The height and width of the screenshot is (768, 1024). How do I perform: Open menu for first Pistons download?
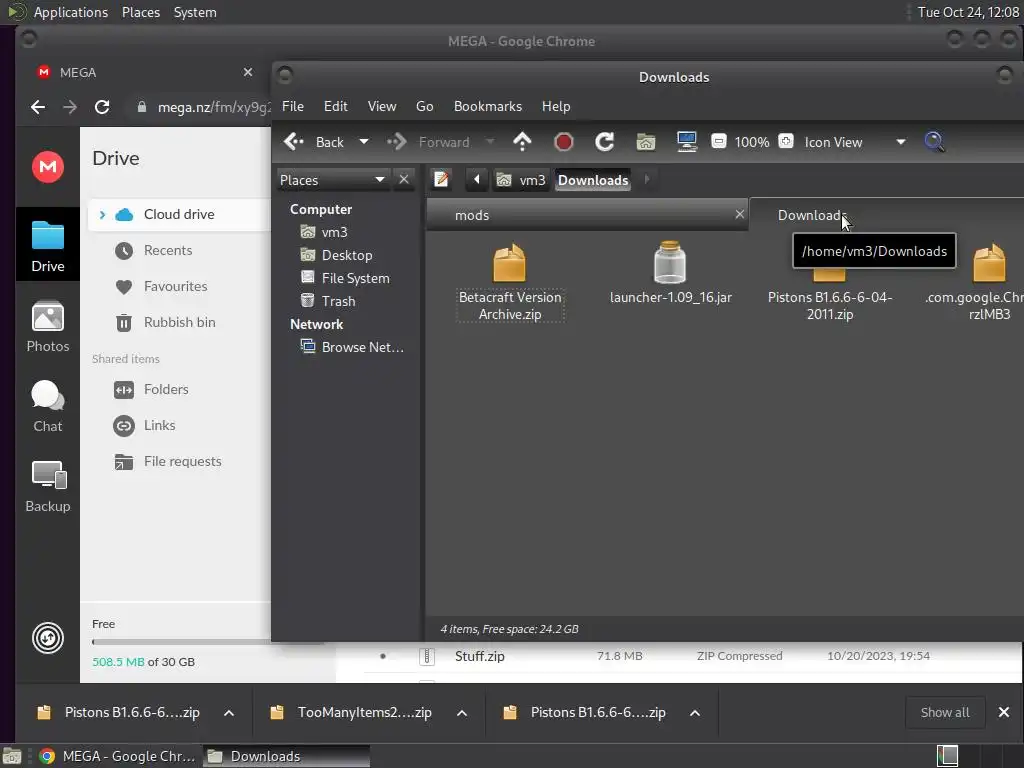tap(229, 712)
